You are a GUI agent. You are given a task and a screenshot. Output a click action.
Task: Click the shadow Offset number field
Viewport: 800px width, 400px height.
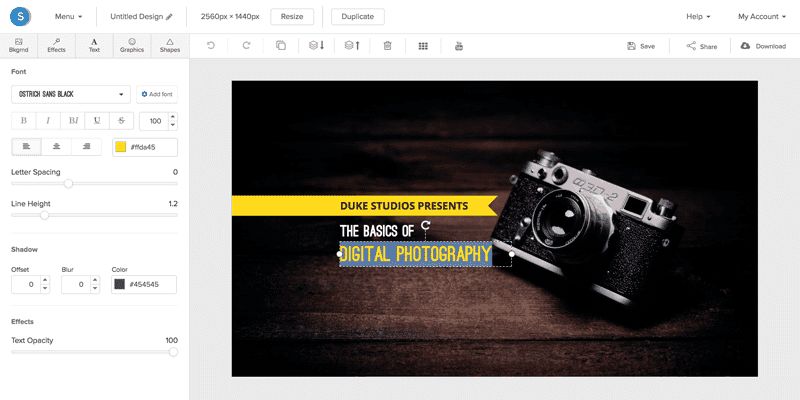26,284
